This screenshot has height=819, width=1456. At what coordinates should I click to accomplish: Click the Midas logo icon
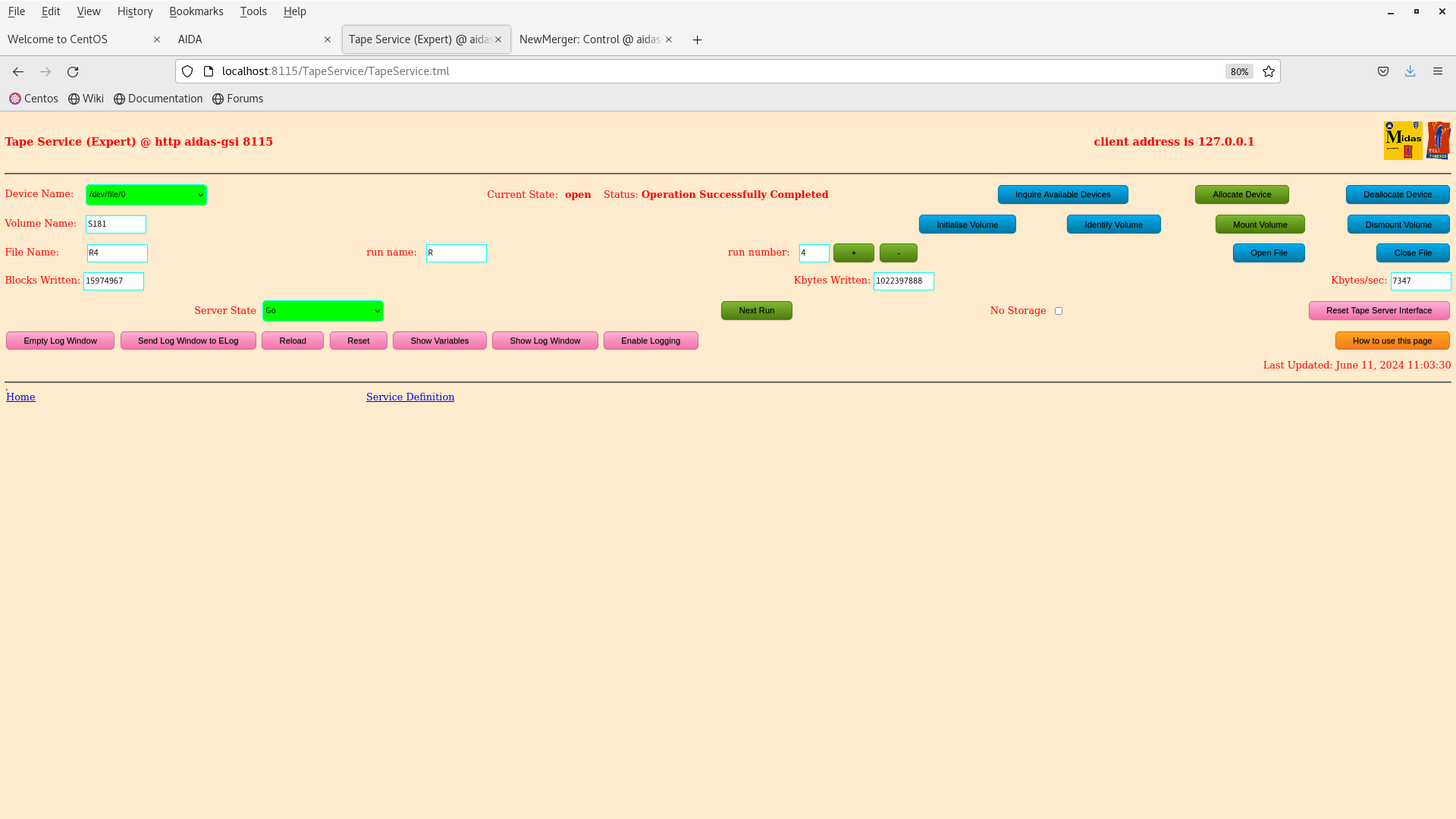click(x=1402, y=140)
